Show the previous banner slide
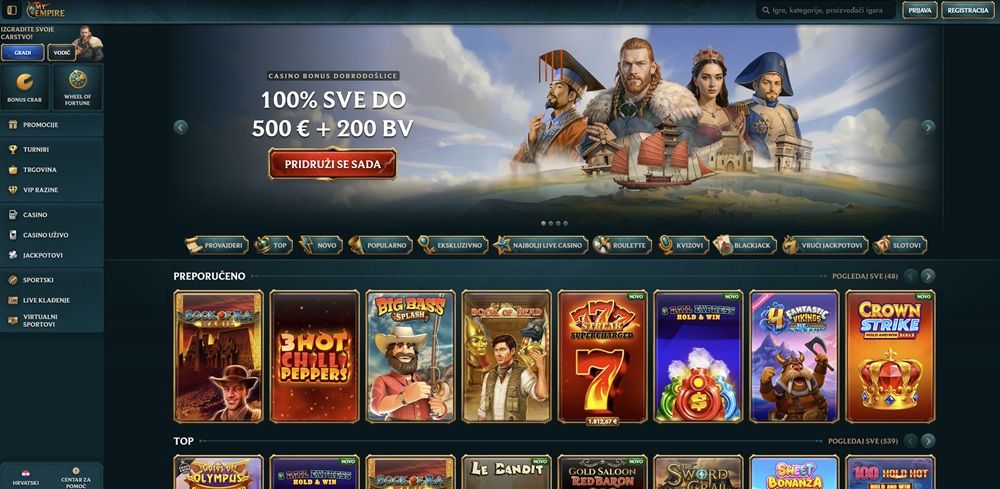This screenshot has width=1000, height=489. [x=180, y=127]
